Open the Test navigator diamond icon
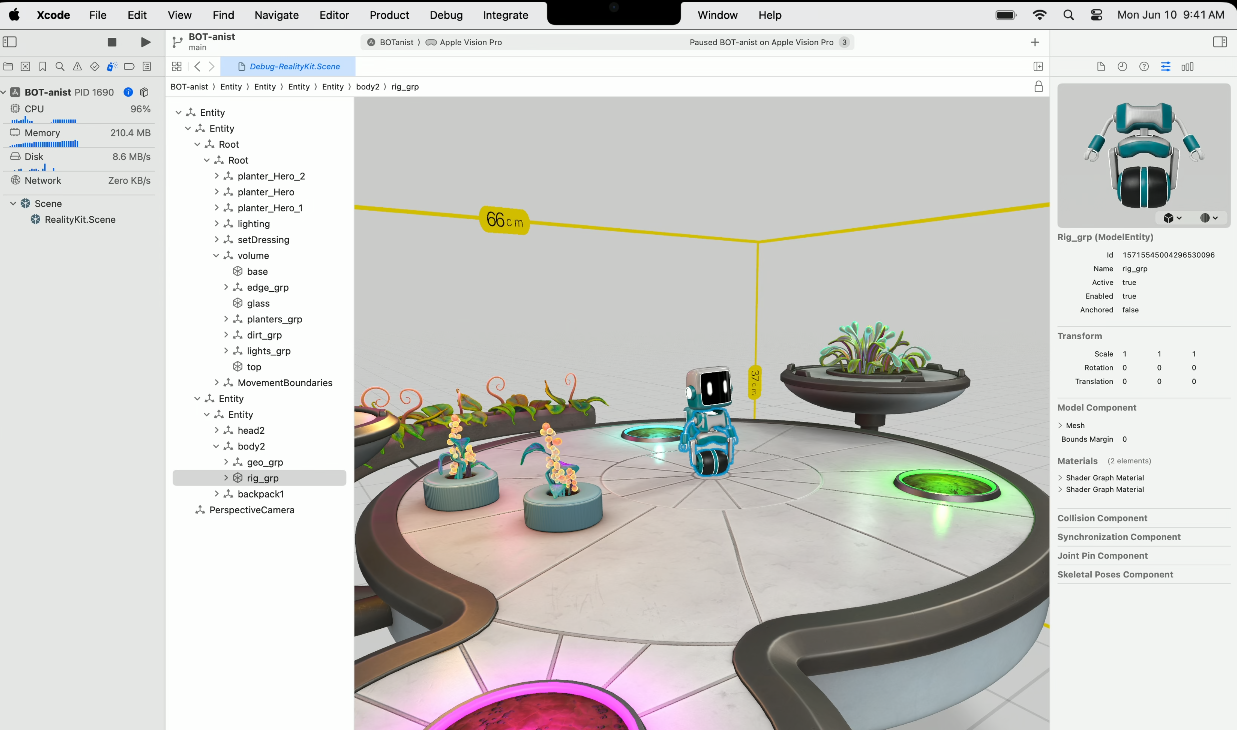Viewport: 1237px width, 730px height. pos(94,67)
